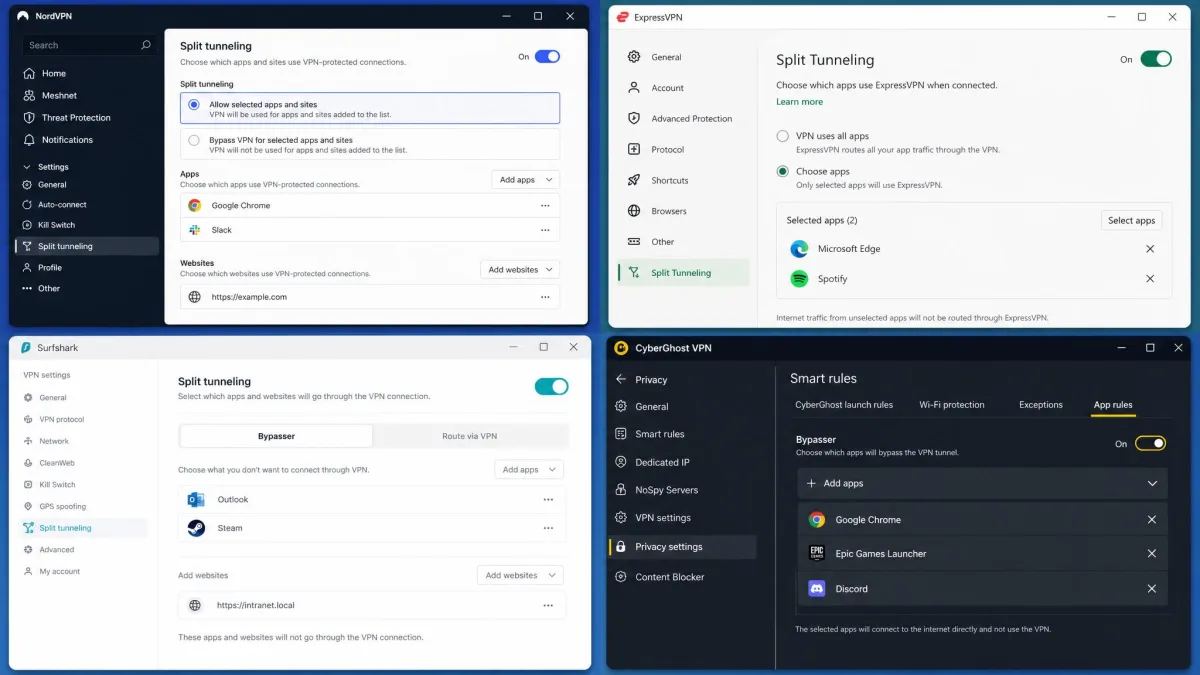Remove Discord from CyberGhost bypasser list
This screenshot has width=1200, height=675.
(1152, 589)
